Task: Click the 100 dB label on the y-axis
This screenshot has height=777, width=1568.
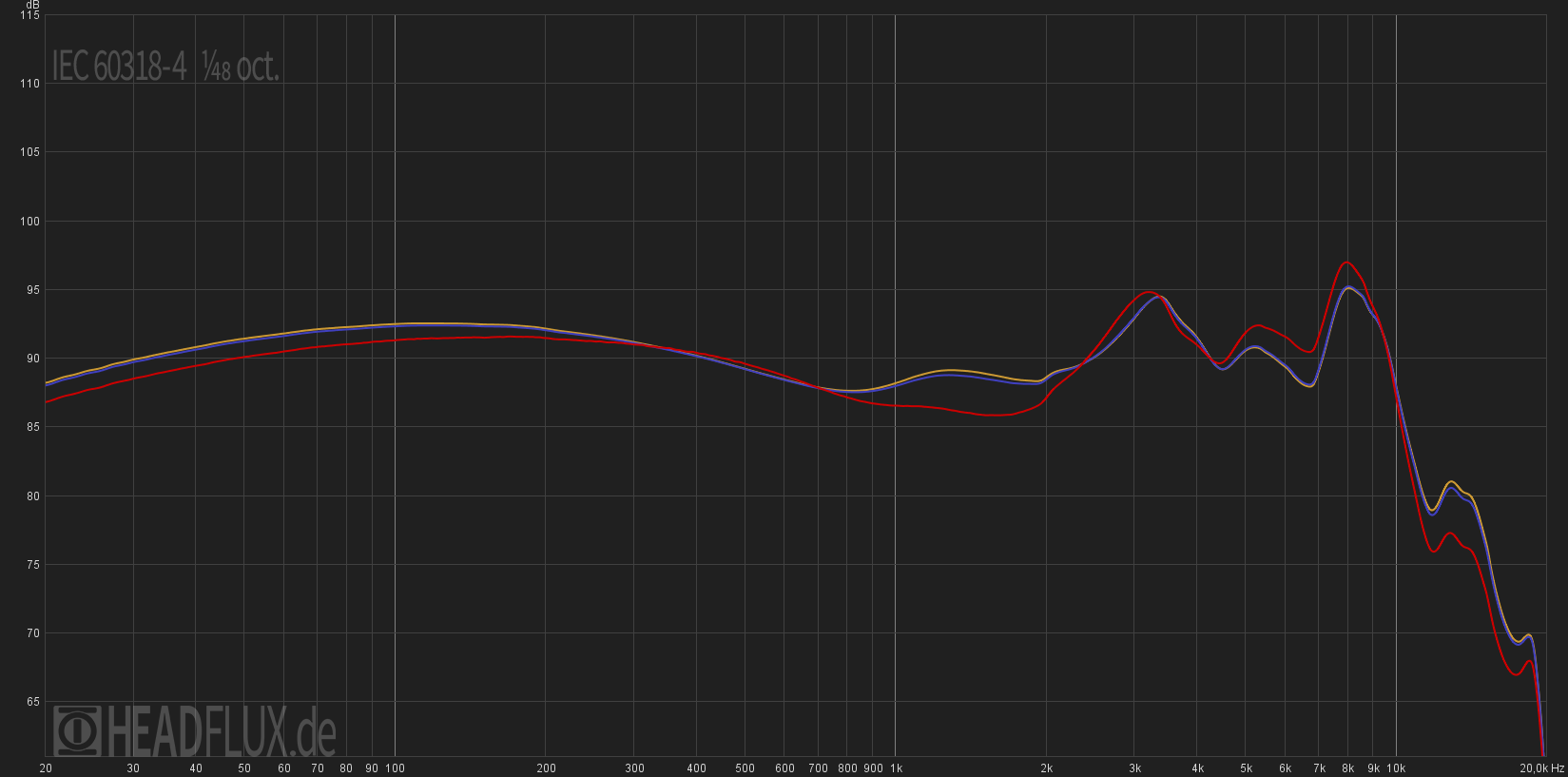Action: click(29, 222)
